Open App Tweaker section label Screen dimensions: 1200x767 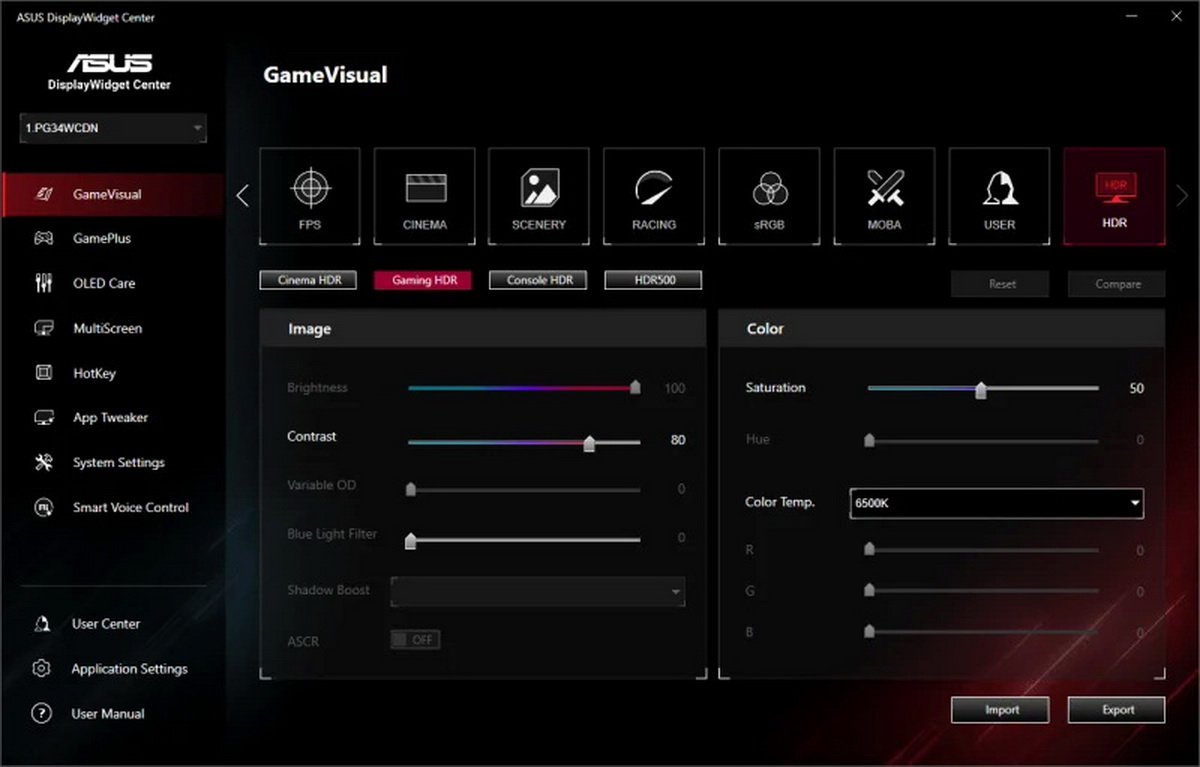coord(110,418)
